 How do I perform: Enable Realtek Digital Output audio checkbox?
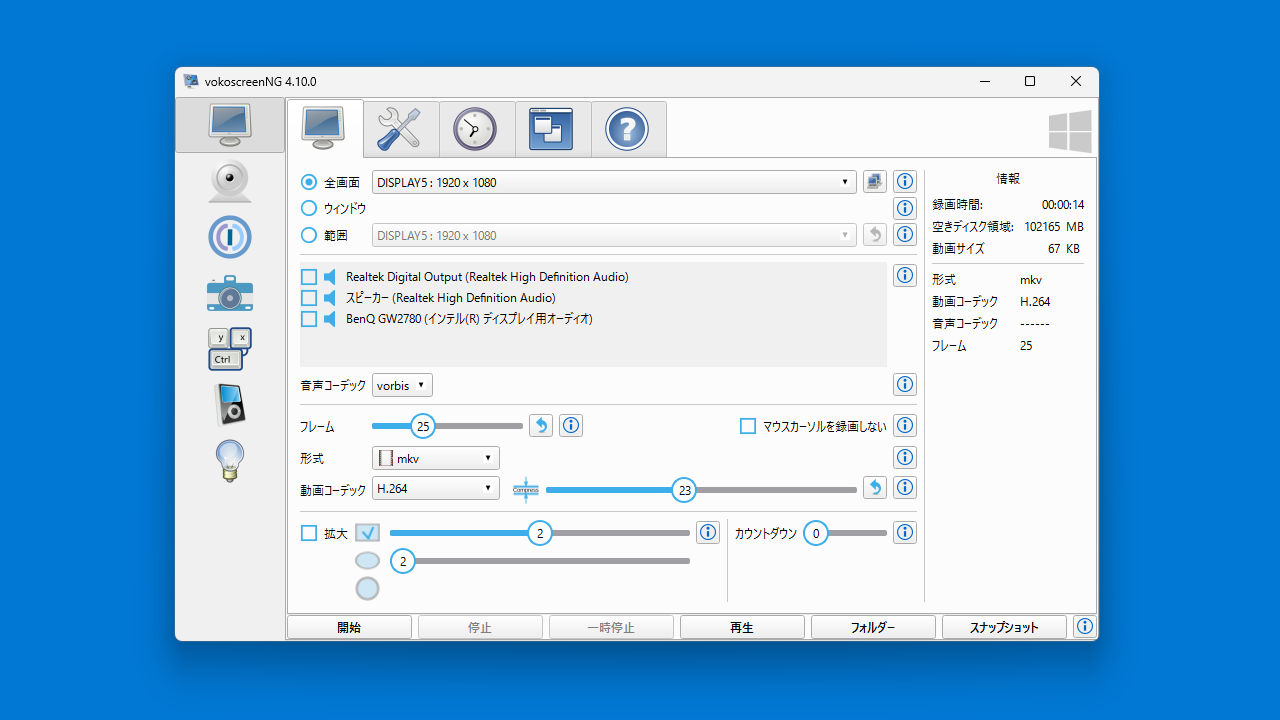[x=309, y=277]
